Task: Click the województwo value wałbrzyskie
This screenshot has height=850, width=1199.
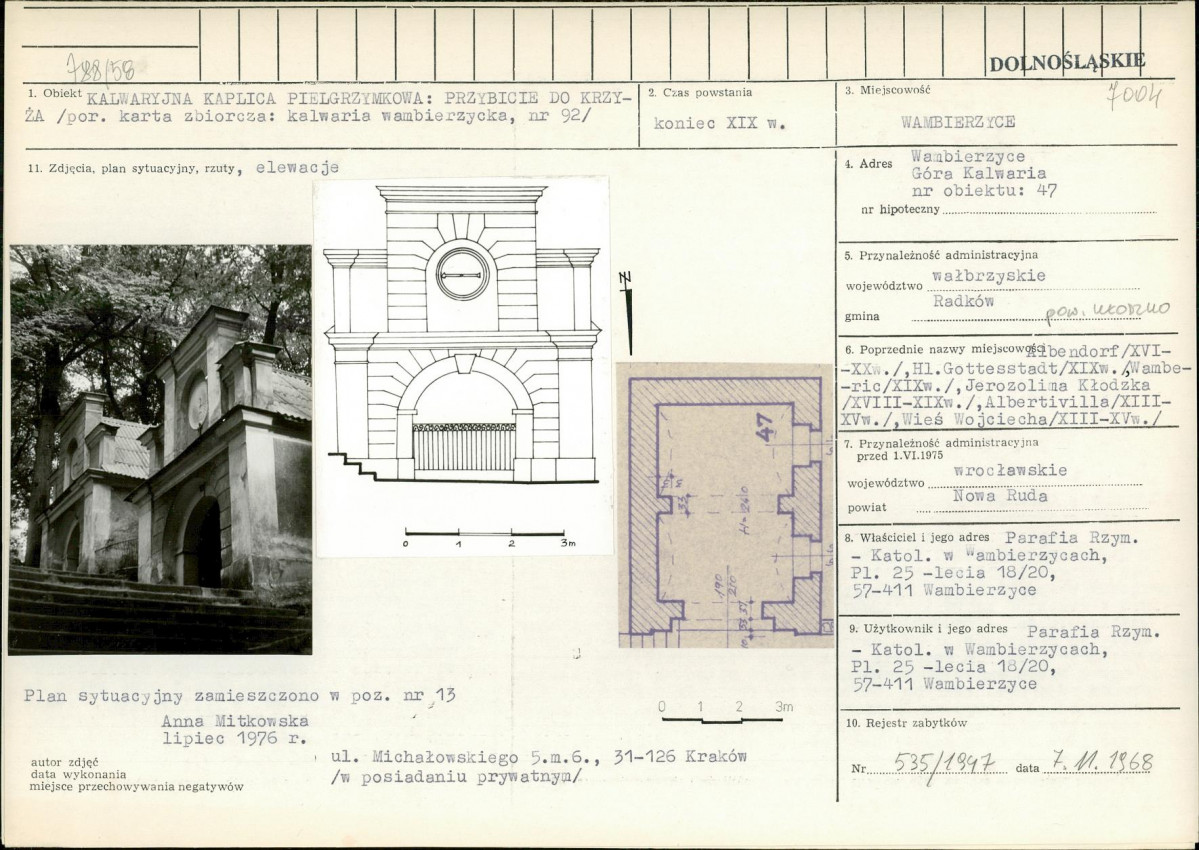Action: pos(989,276)
